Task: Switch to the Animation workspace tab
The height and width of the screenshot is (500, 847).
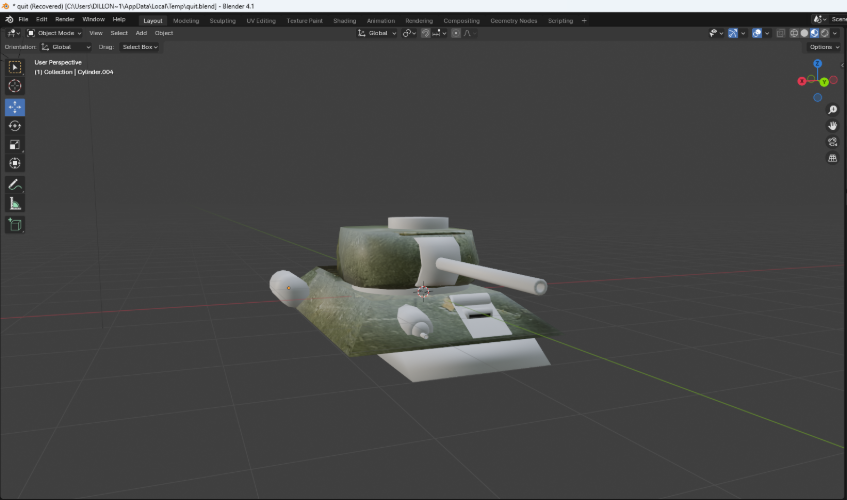Action: pos(381,21)
